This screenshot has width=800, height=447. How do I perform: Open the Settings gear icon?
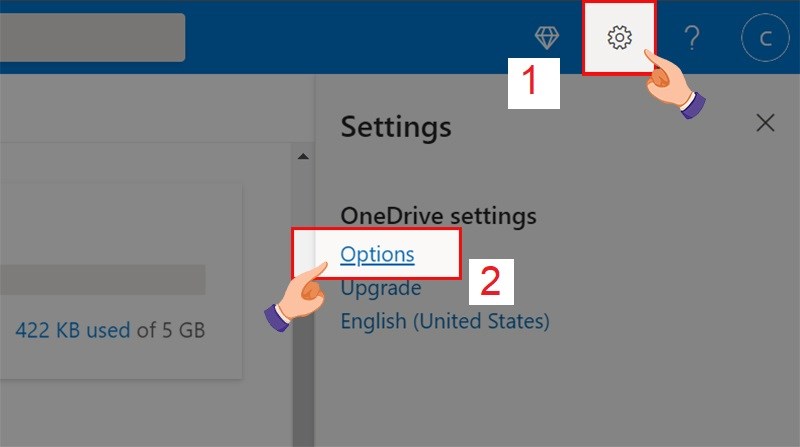(x=620, y=38)
